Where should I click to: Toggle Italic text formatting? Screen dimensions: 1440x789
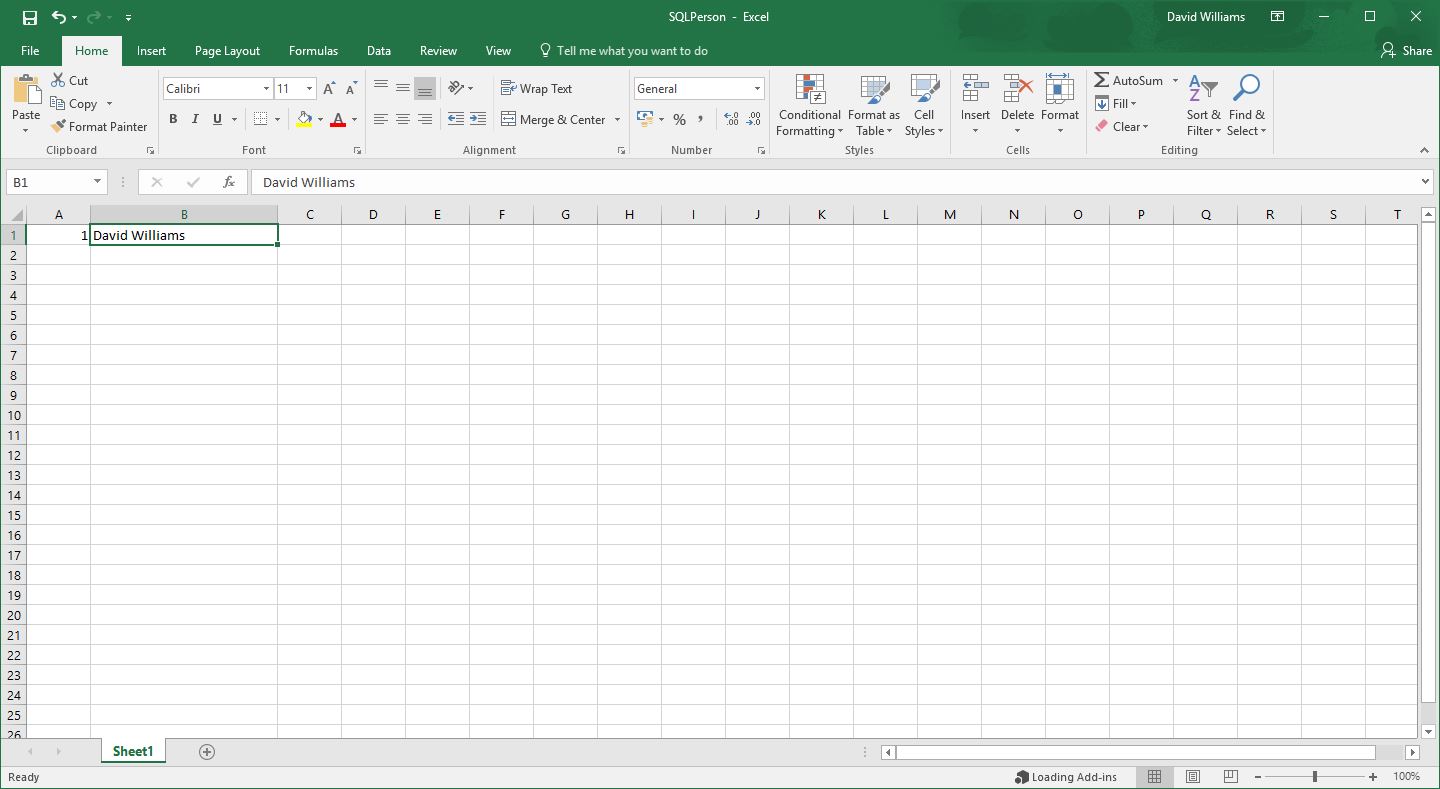click(195, 119)
